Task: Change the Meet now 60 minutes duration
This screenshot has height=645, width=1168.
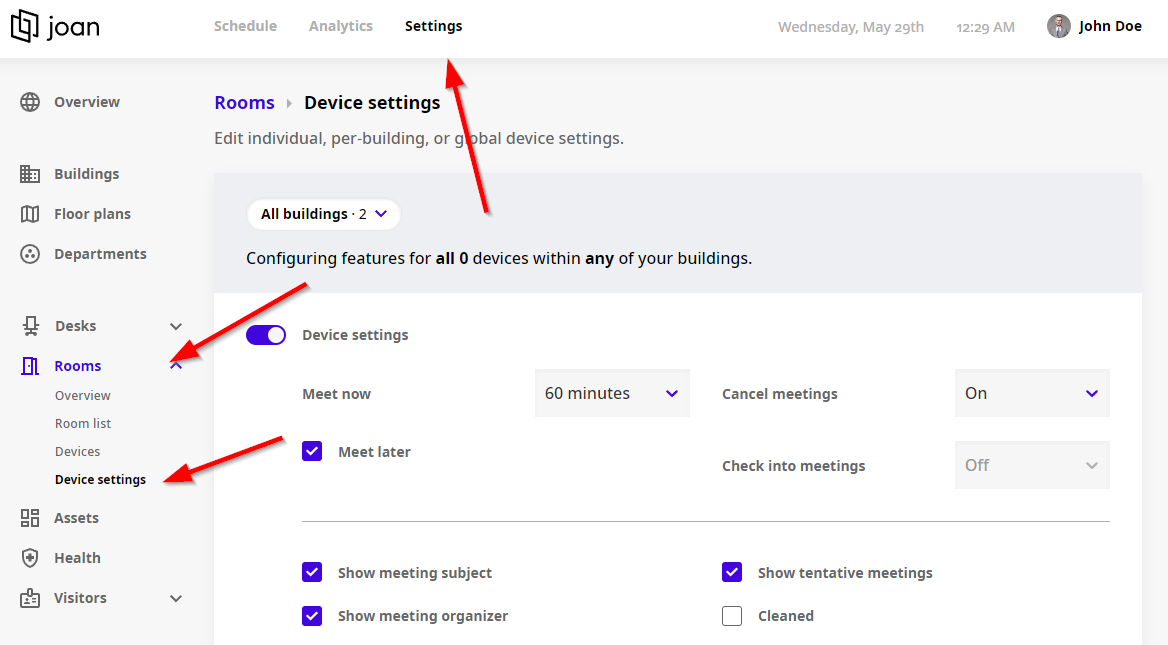Action: [x=611, y=393]
